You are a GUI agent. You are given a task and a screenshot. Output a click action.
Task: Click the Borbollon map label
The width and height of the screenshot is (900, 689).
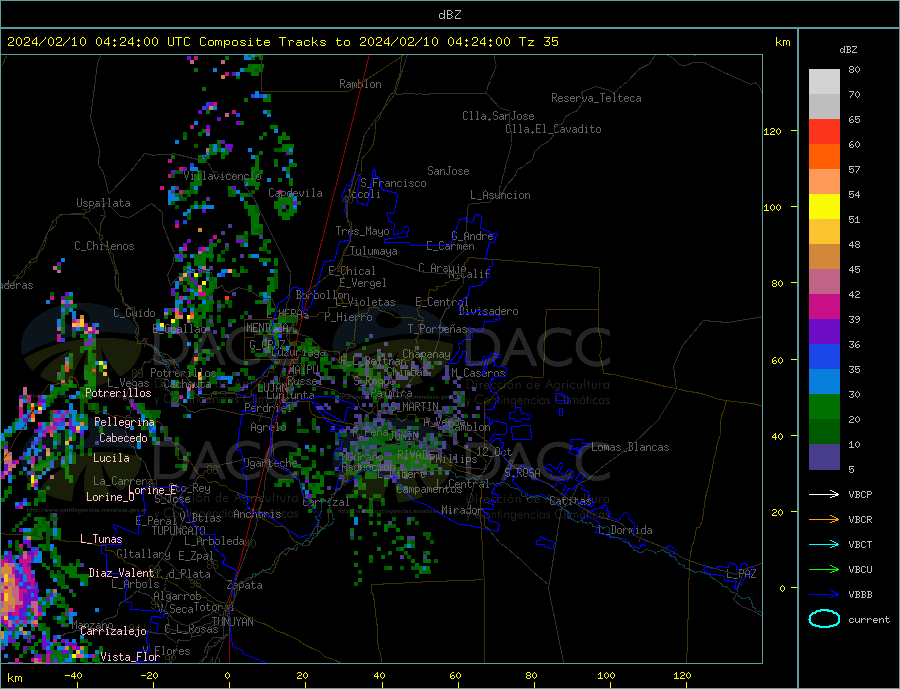[323, 295]
